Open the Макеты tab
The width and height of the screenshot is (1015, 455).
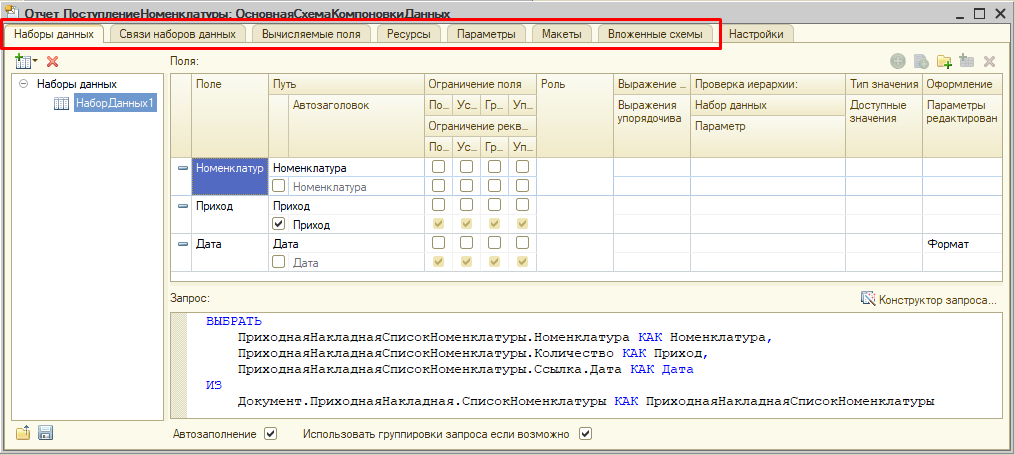coord(561,34)
